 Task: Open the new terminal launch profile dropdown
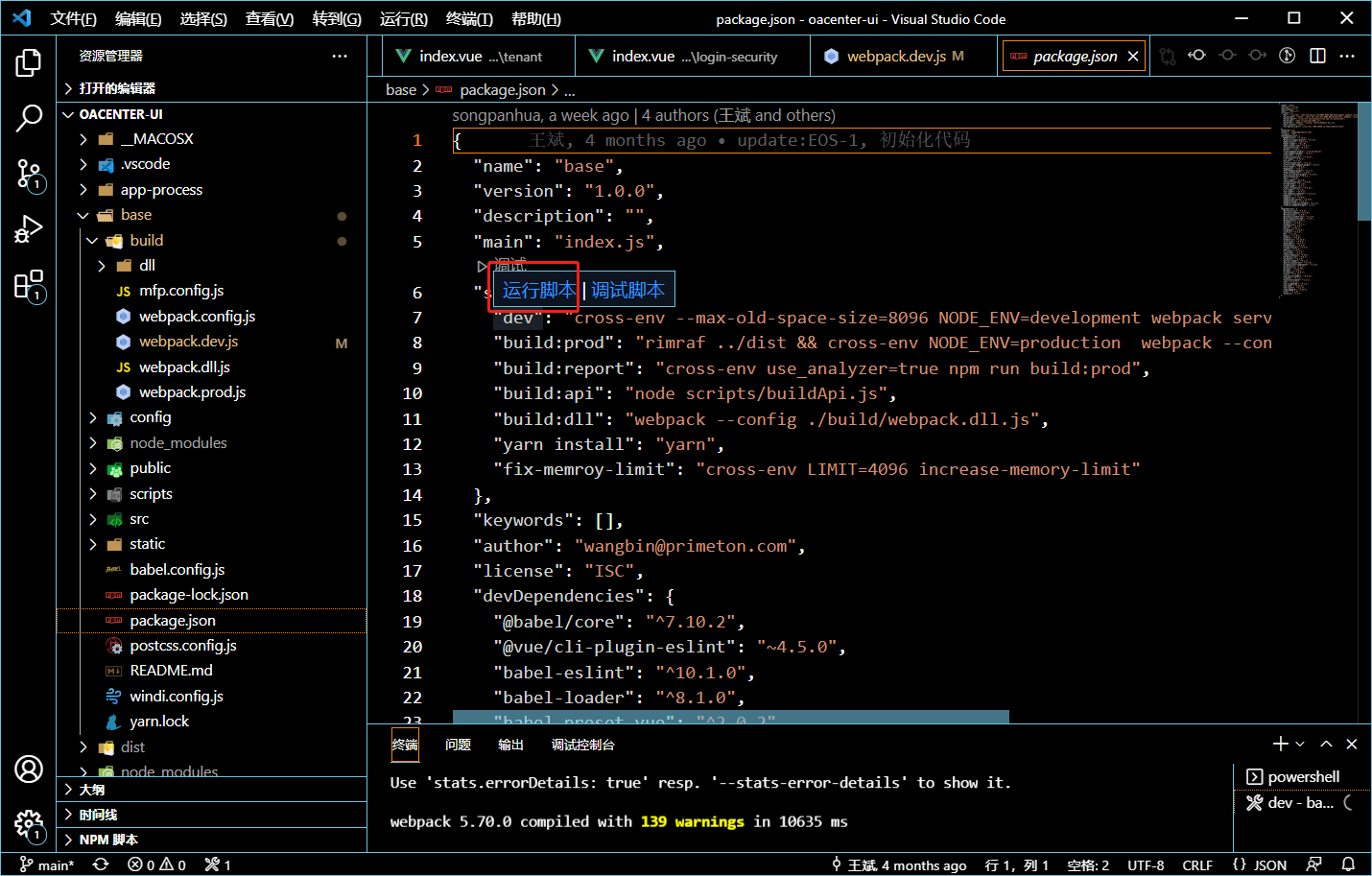click(x=1300, y=744)
